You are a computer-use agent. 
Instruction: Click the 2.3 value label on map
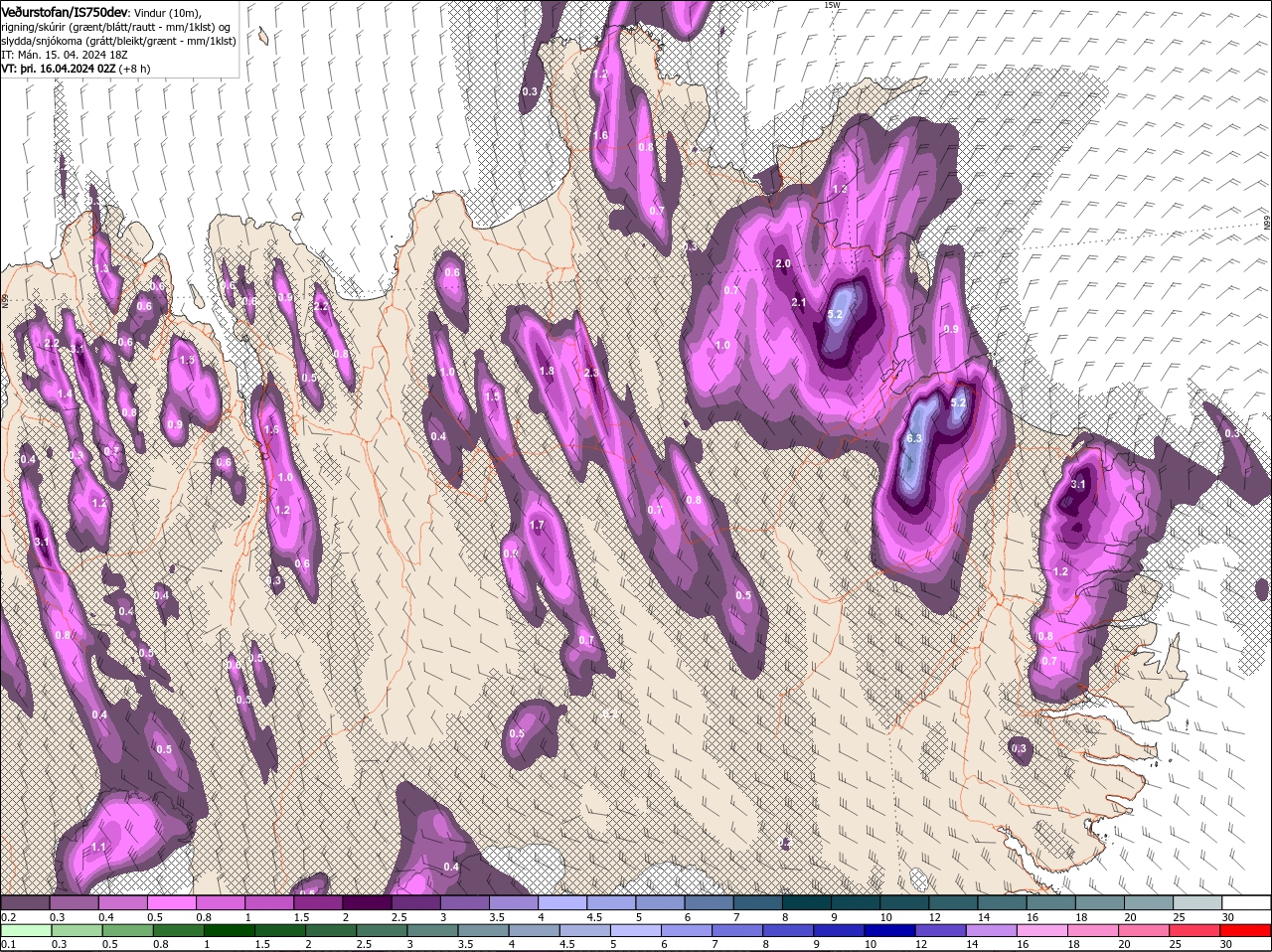(x=592, y=373)
